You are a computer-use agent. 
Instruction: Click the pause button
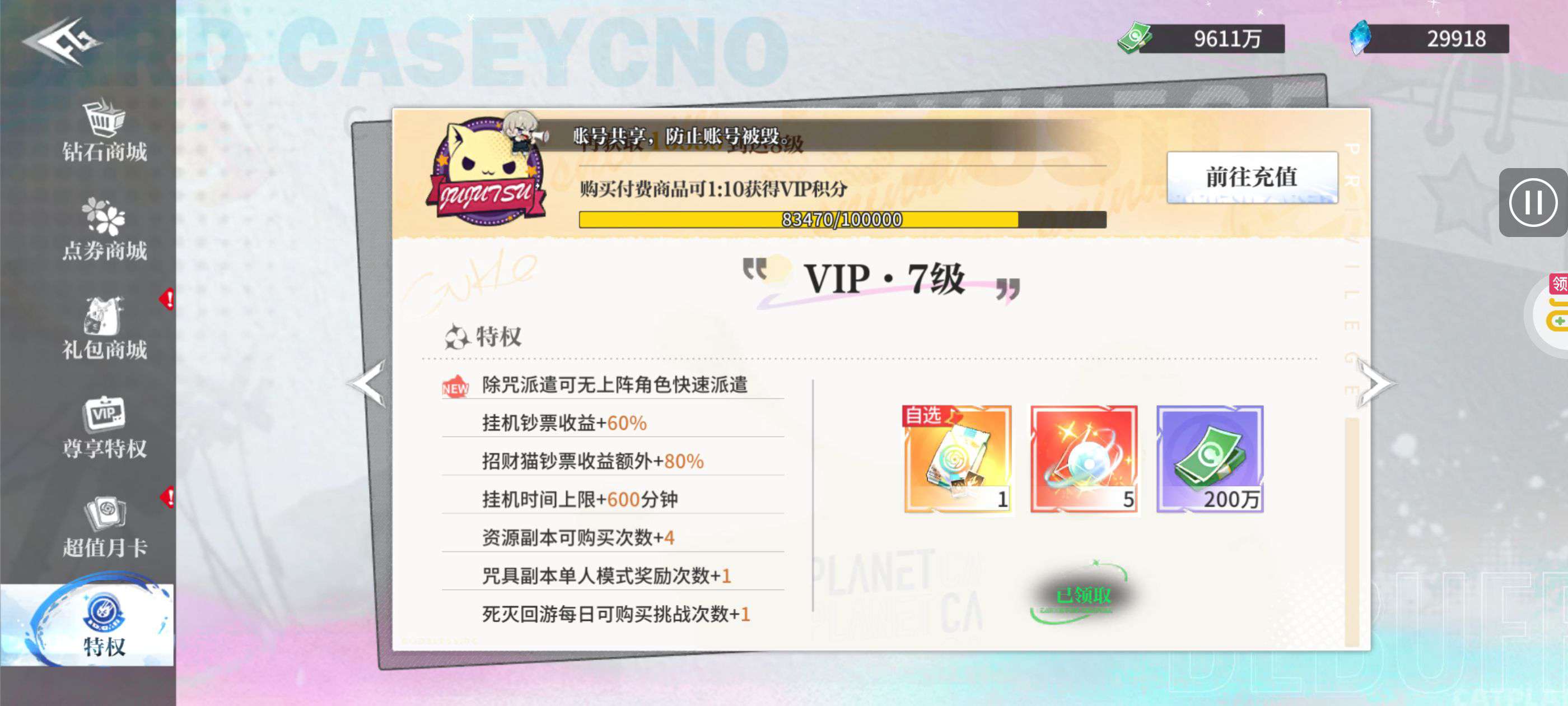(x=1533, y=202)
